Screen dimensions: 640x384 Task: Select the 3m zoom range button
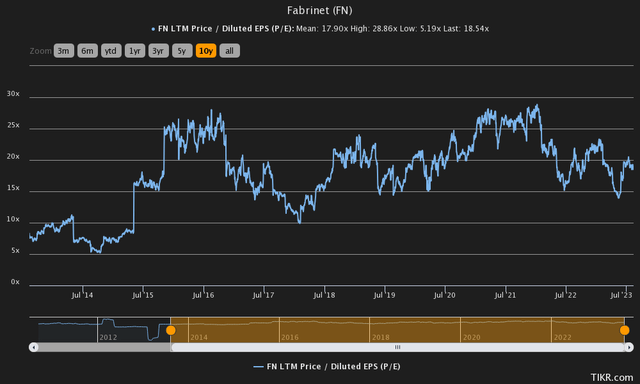point(64,51)
